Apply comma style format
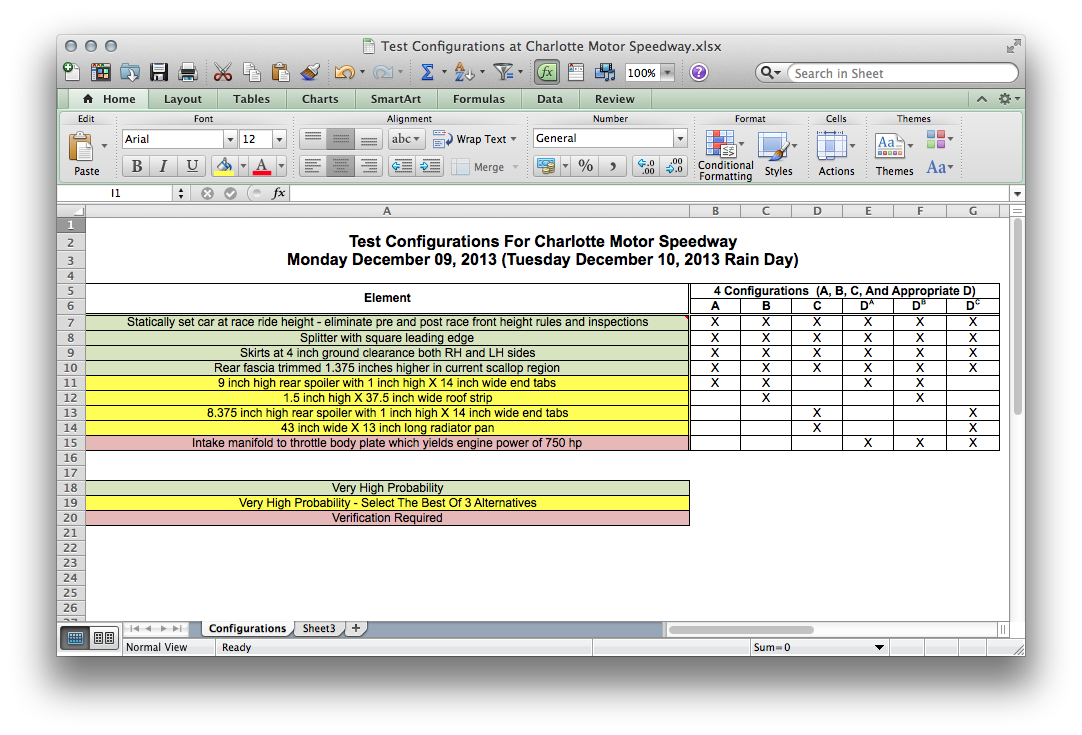 [x=613, y=166]
